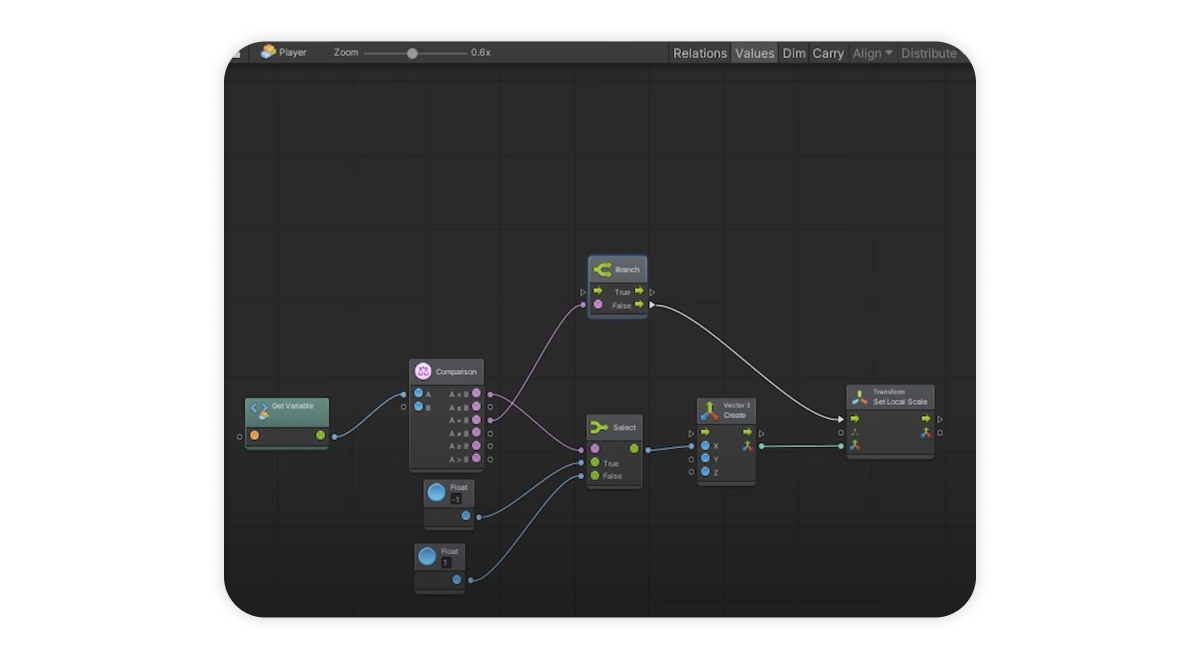Toggle the Relations option
This screenshot has height=659, width=1200.
(x=699, y=53)
